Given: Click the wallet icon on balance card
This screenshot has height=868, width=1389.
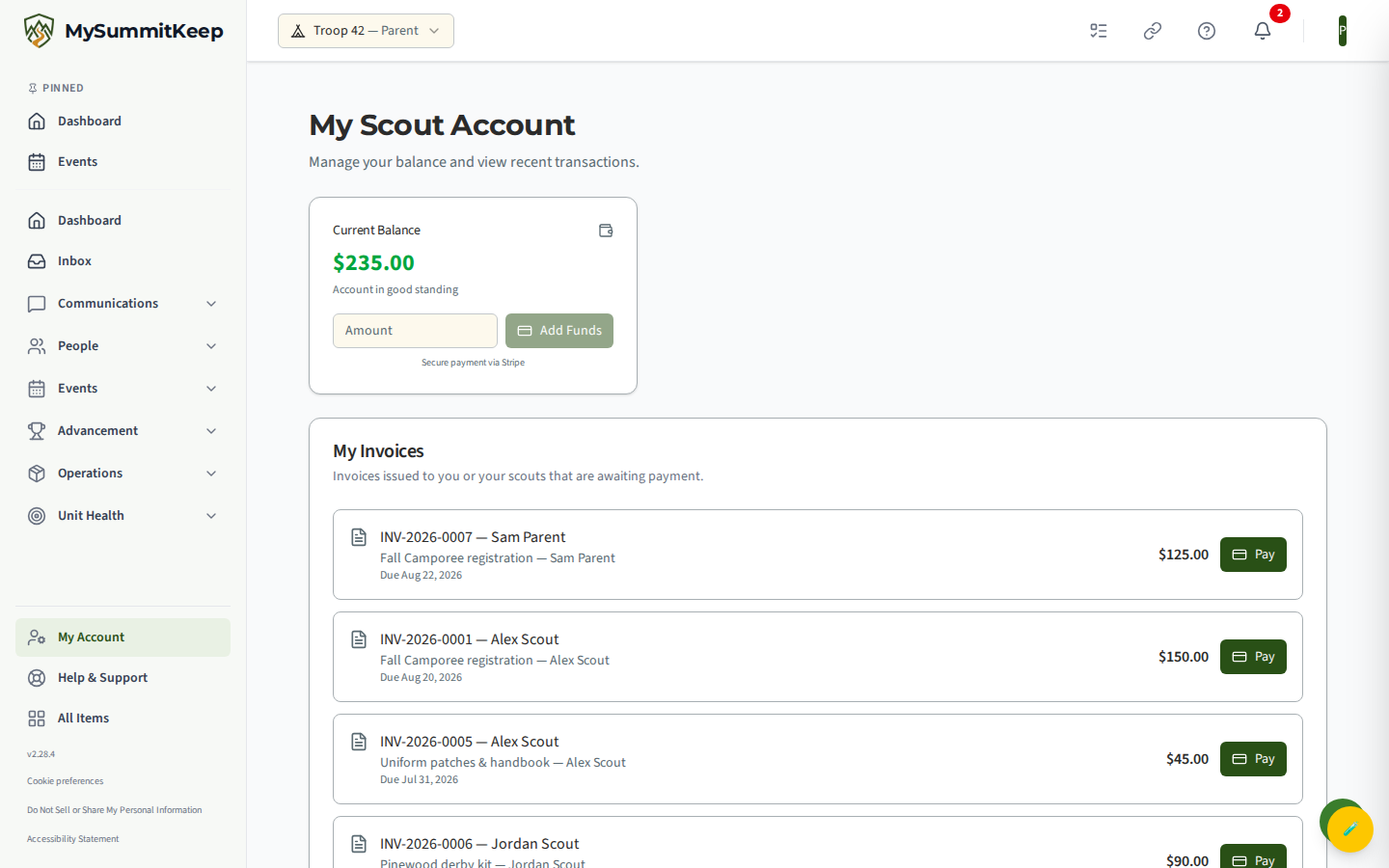Looking at the screenshot, I should point(606,231).
